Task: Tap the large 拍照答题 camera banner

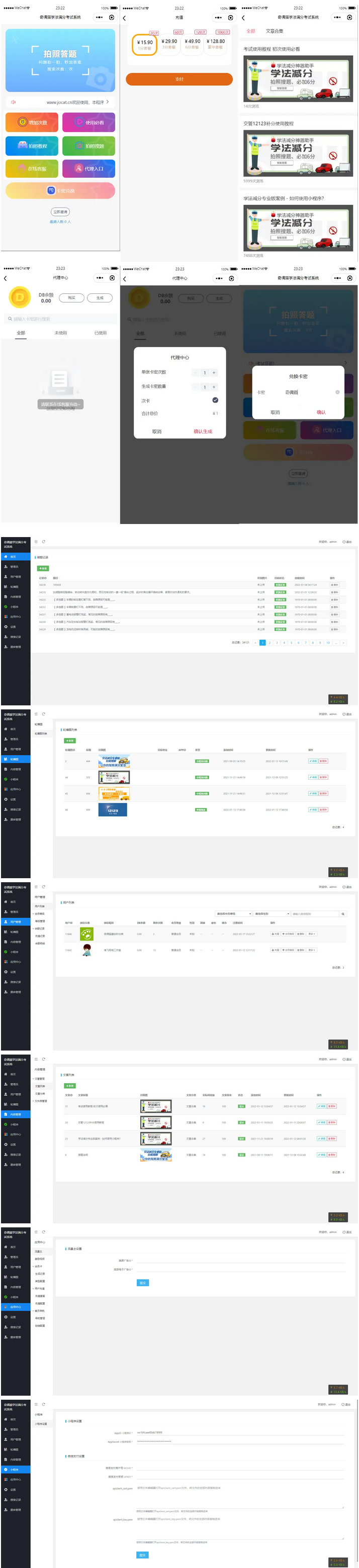Action: pos(60,60)
